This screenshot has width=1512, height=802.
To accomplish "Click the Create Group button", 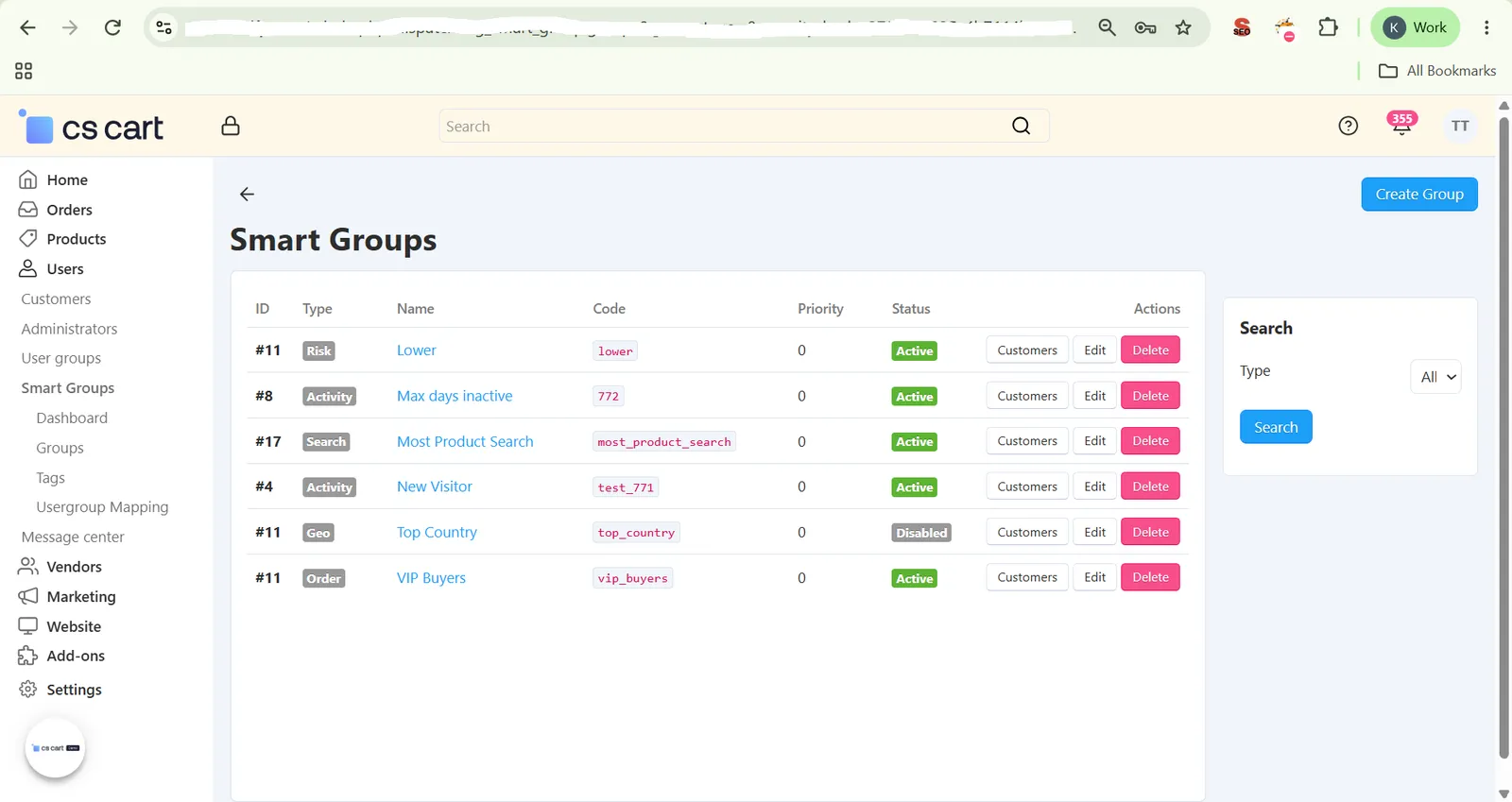I will point(1419,195).
